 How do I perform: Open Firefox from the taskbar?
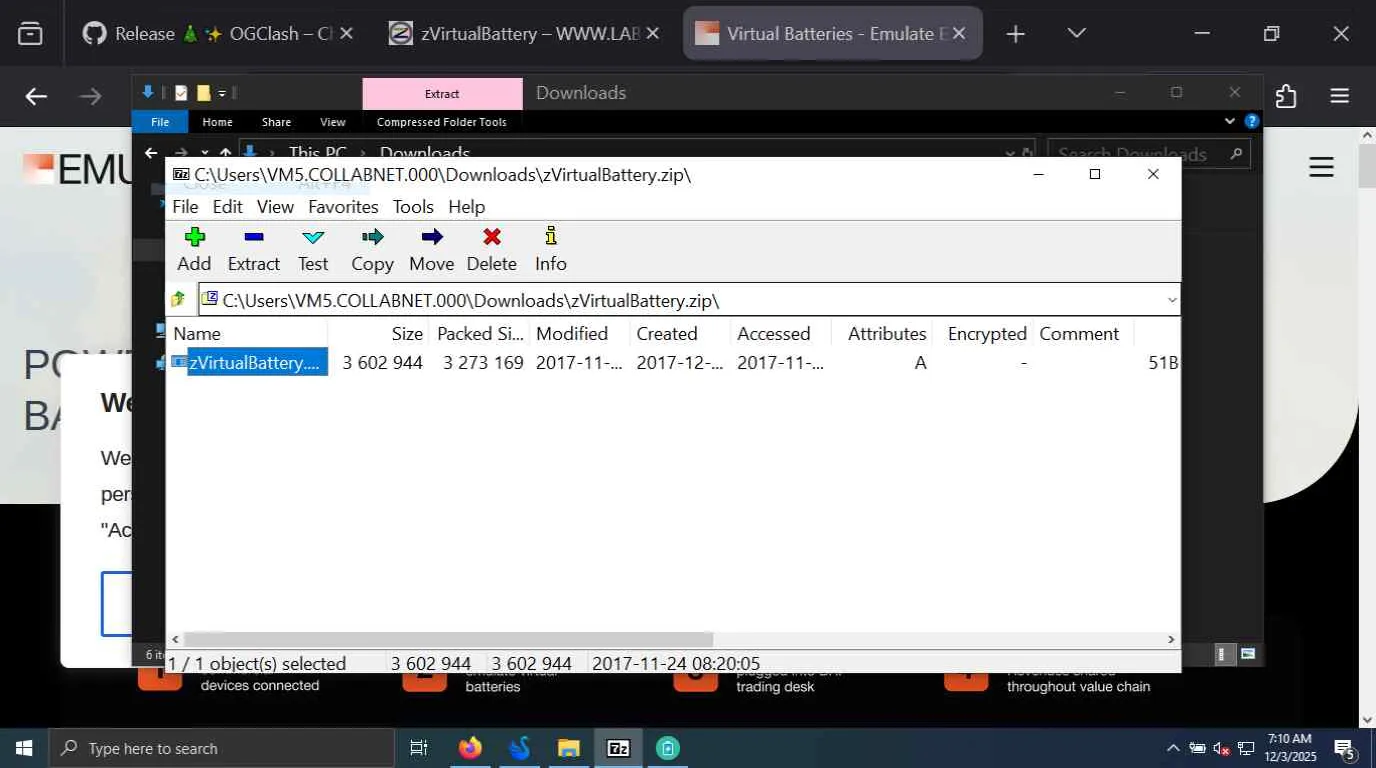[469, 748]
